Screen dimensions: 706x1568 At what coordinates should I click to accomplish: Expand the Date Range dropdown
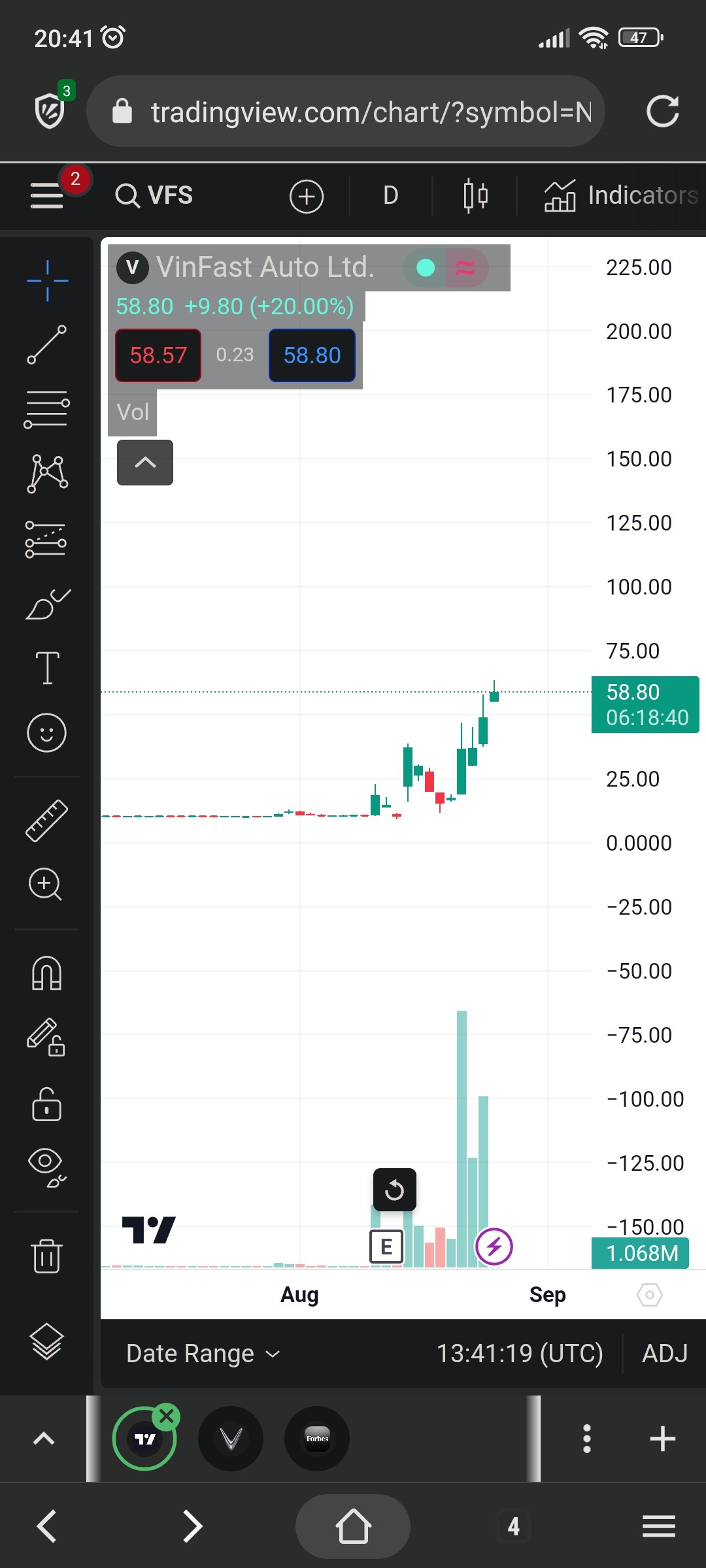pyautogui.click(x=203, y=1354)
